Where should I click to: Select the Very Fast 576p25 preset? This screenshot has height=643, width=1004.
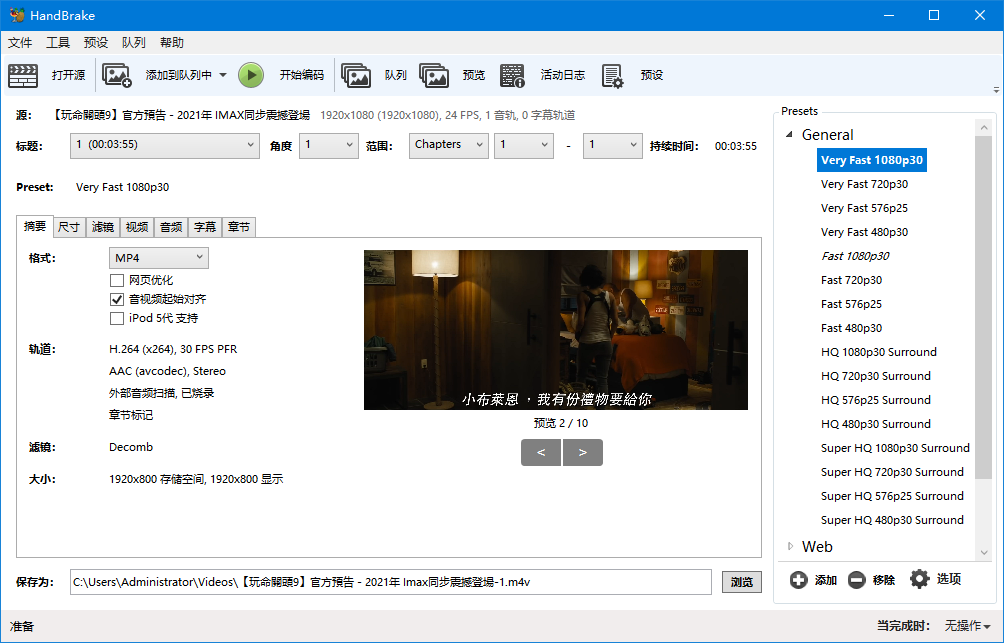click(x=864, y=208)
